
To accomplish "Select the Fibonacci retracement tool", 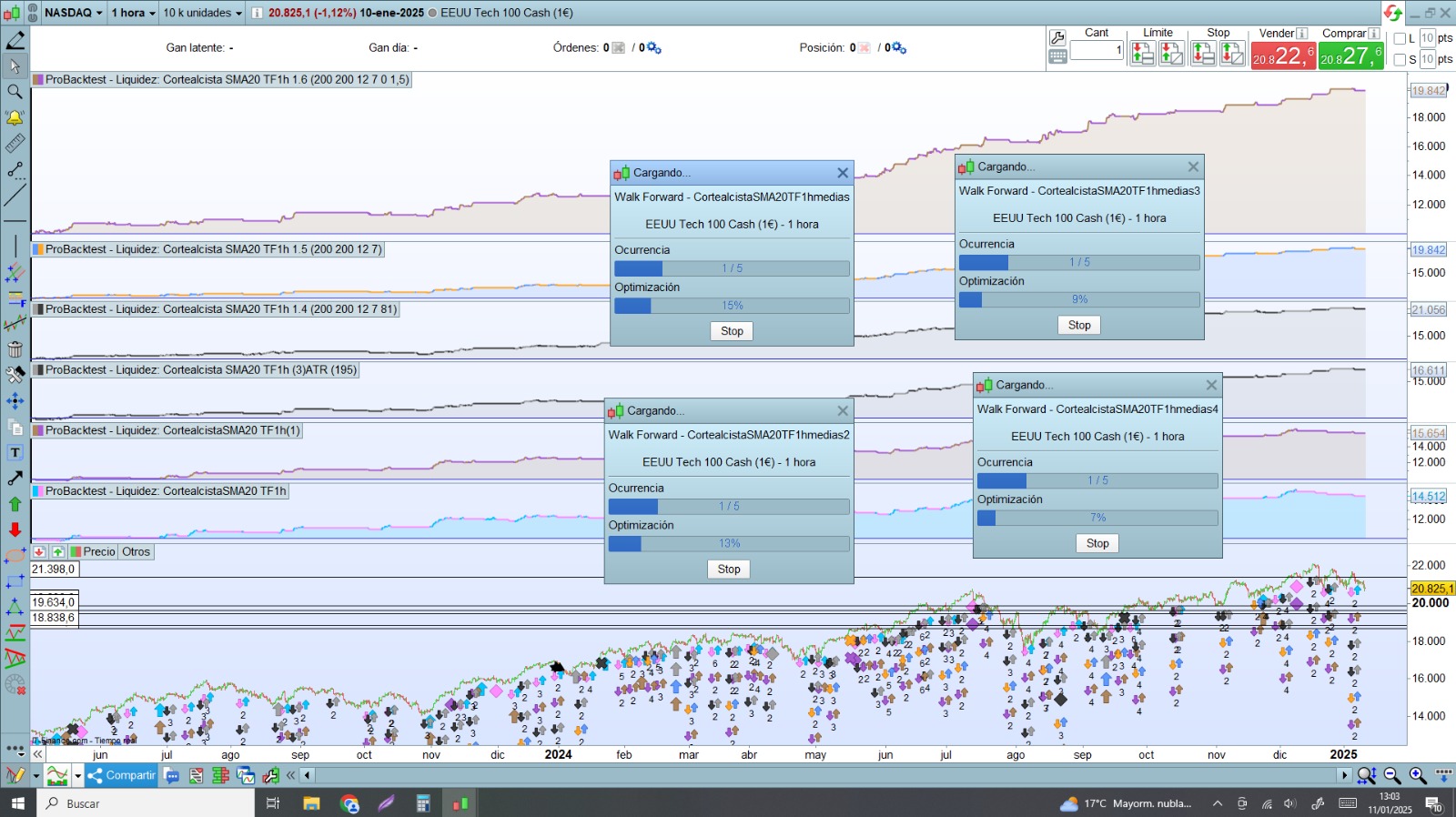I will click(x=15, y=298).
